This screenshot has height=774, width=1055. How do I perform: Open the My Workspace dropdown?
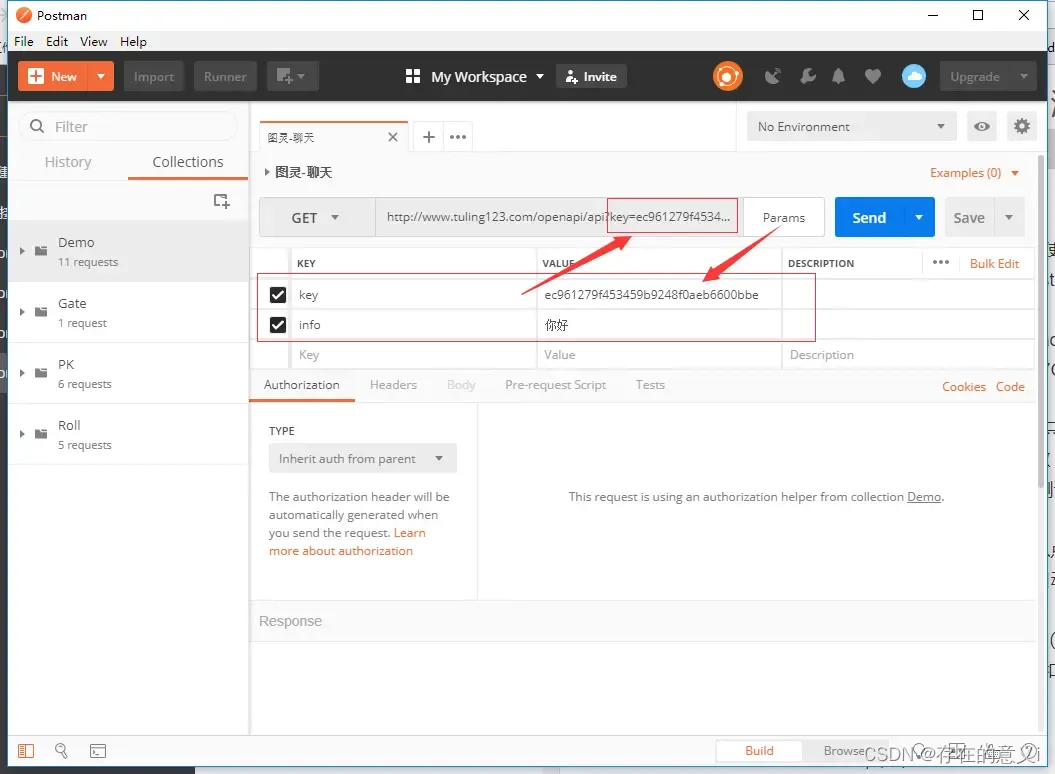(x=488, y=77)
